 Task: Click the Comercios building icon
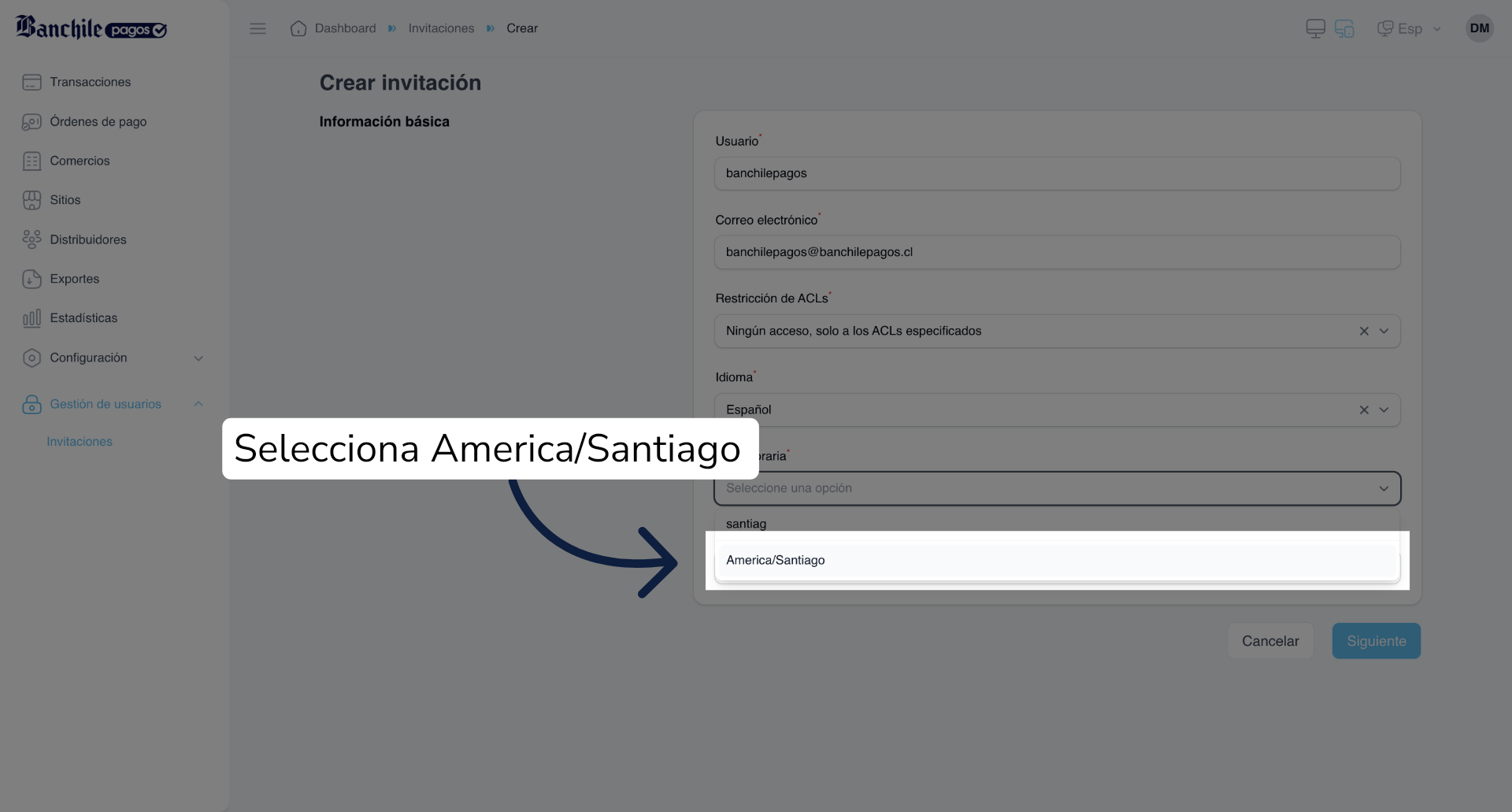pyautogui.click(x=31, y=161)
